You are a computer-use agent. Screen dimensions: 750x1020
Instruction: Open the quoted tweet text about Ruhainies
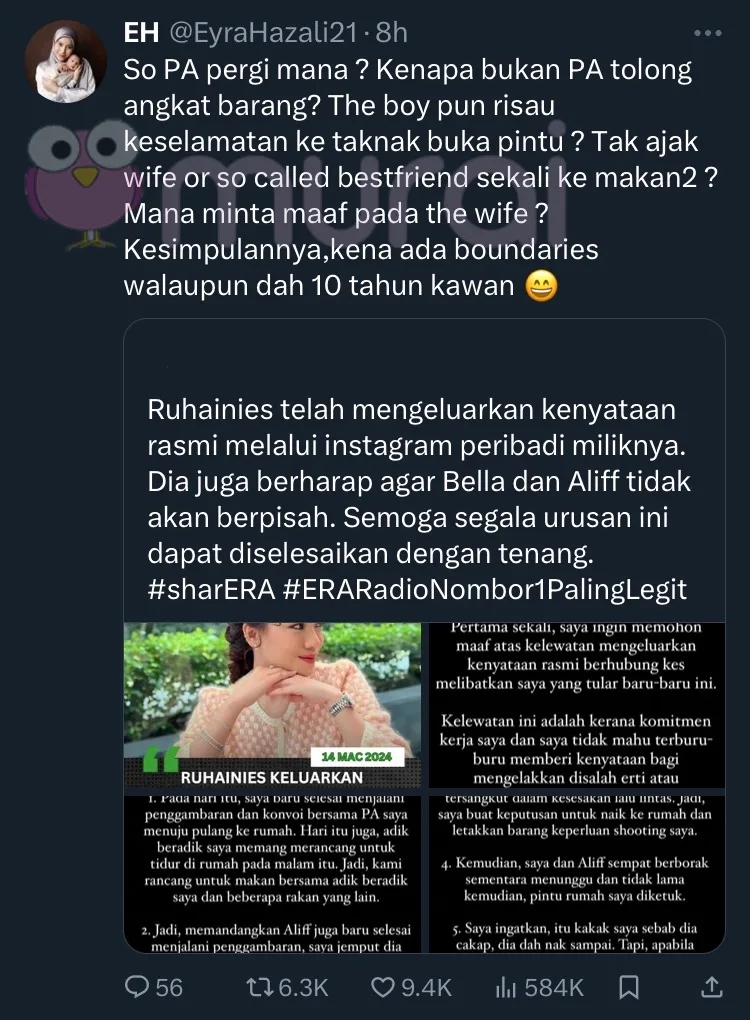(x=418, y=500)
